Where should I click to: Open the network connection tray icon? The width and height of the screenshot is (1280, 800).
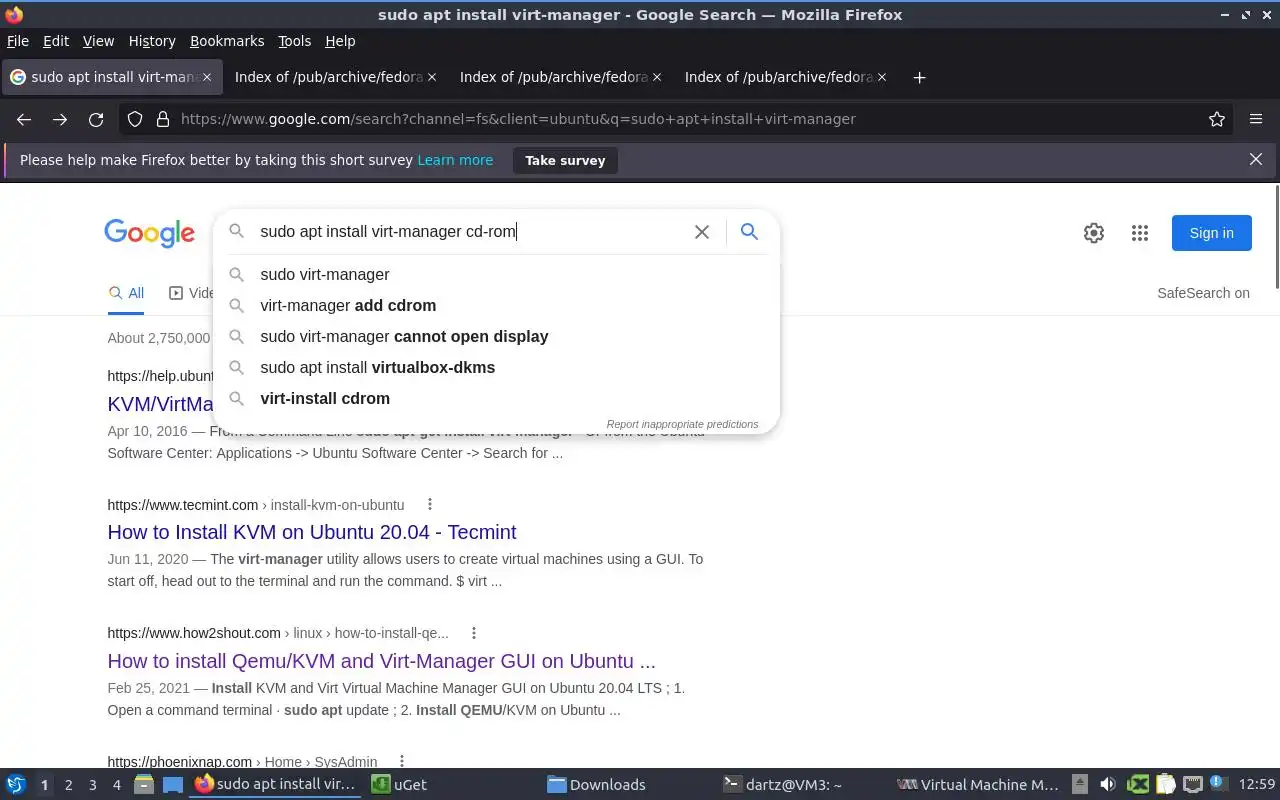coord(1192,785)
